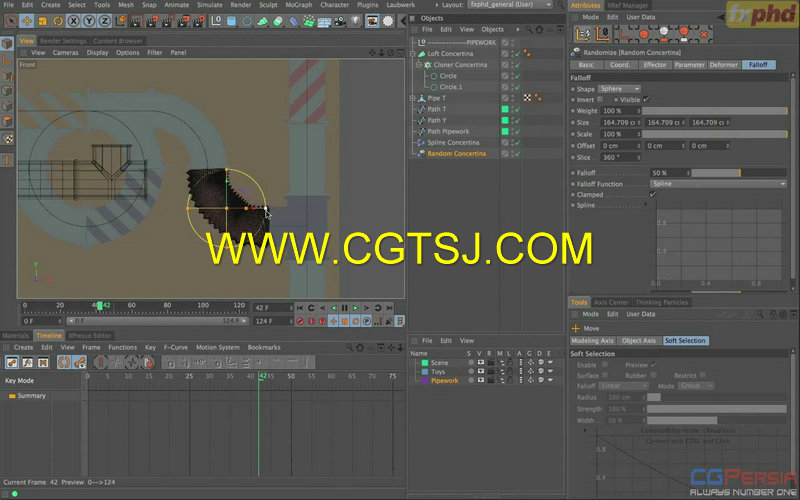Play animation forwards
800x500 pixels.
click(x=356, y=308)
